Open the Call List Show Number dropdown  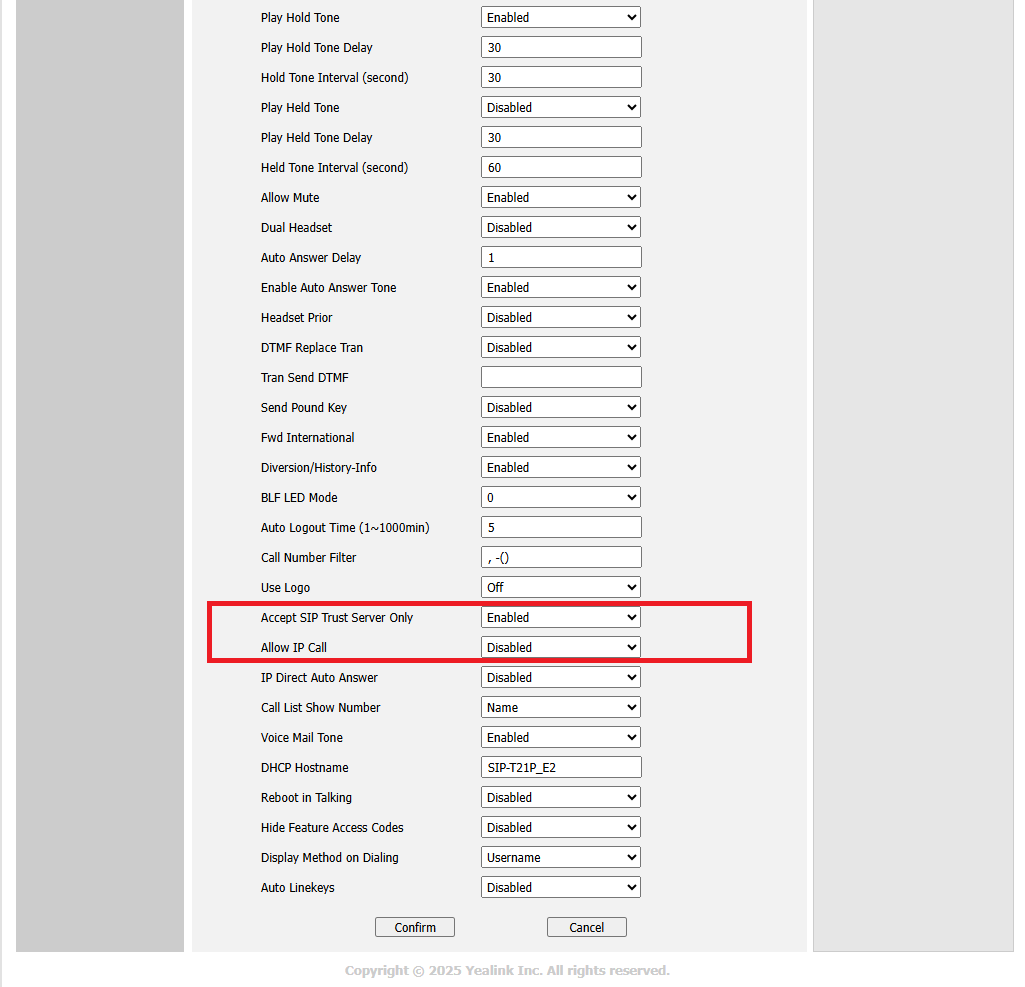tap(560, 707)
